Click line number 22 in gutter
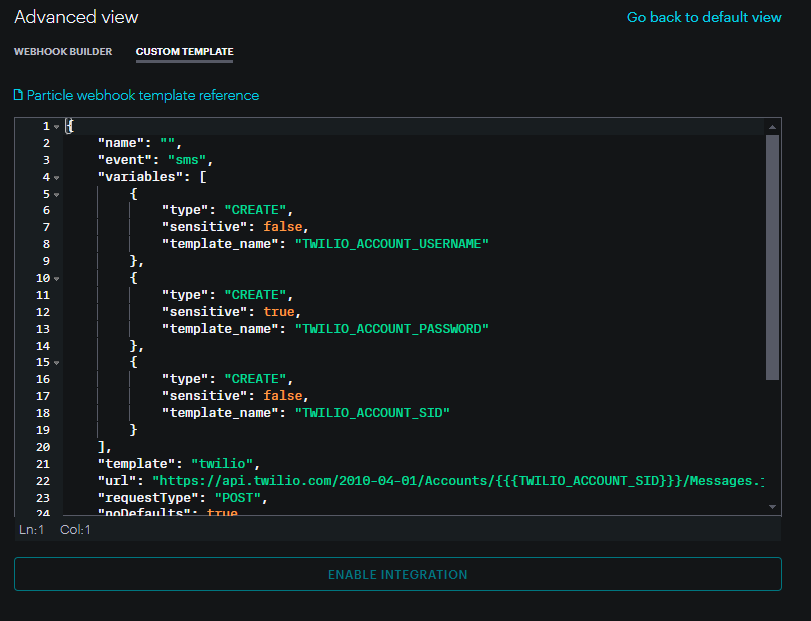 pyautogui.click(x=43, y=481)
